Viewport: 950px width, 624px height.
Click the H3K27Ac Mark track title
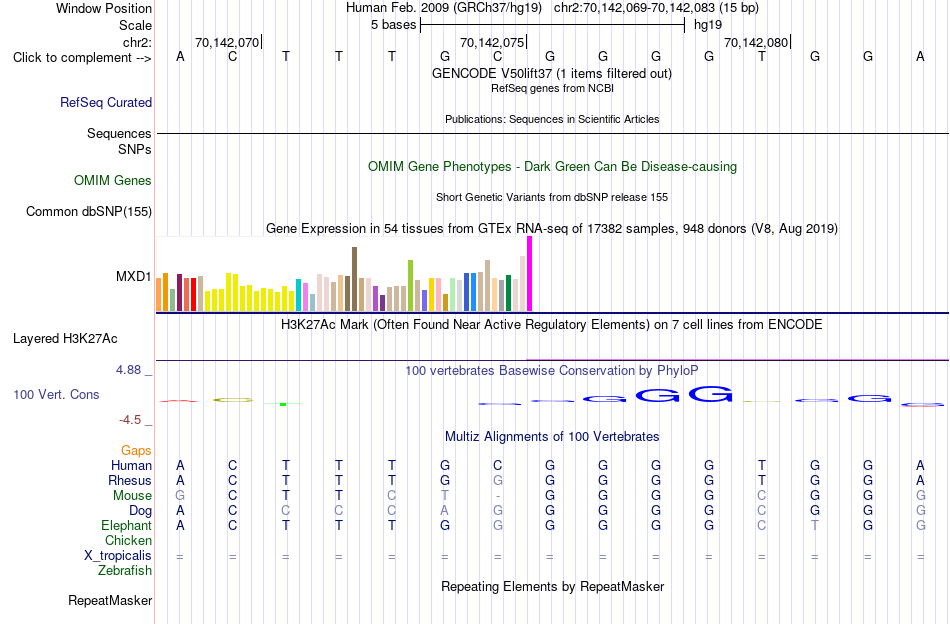click(x=552, y=325)
